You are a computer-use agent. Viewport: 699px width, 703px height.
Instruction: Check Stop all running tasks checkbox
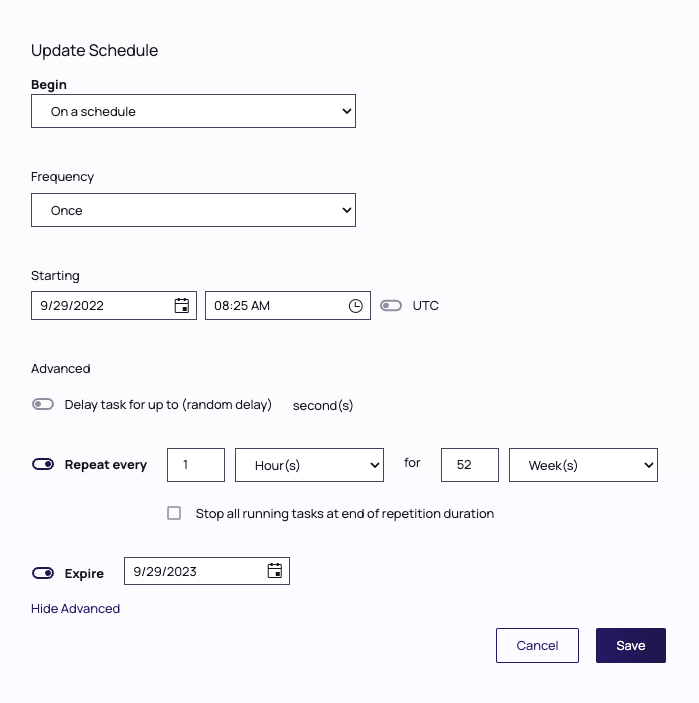tap(174, 513)
